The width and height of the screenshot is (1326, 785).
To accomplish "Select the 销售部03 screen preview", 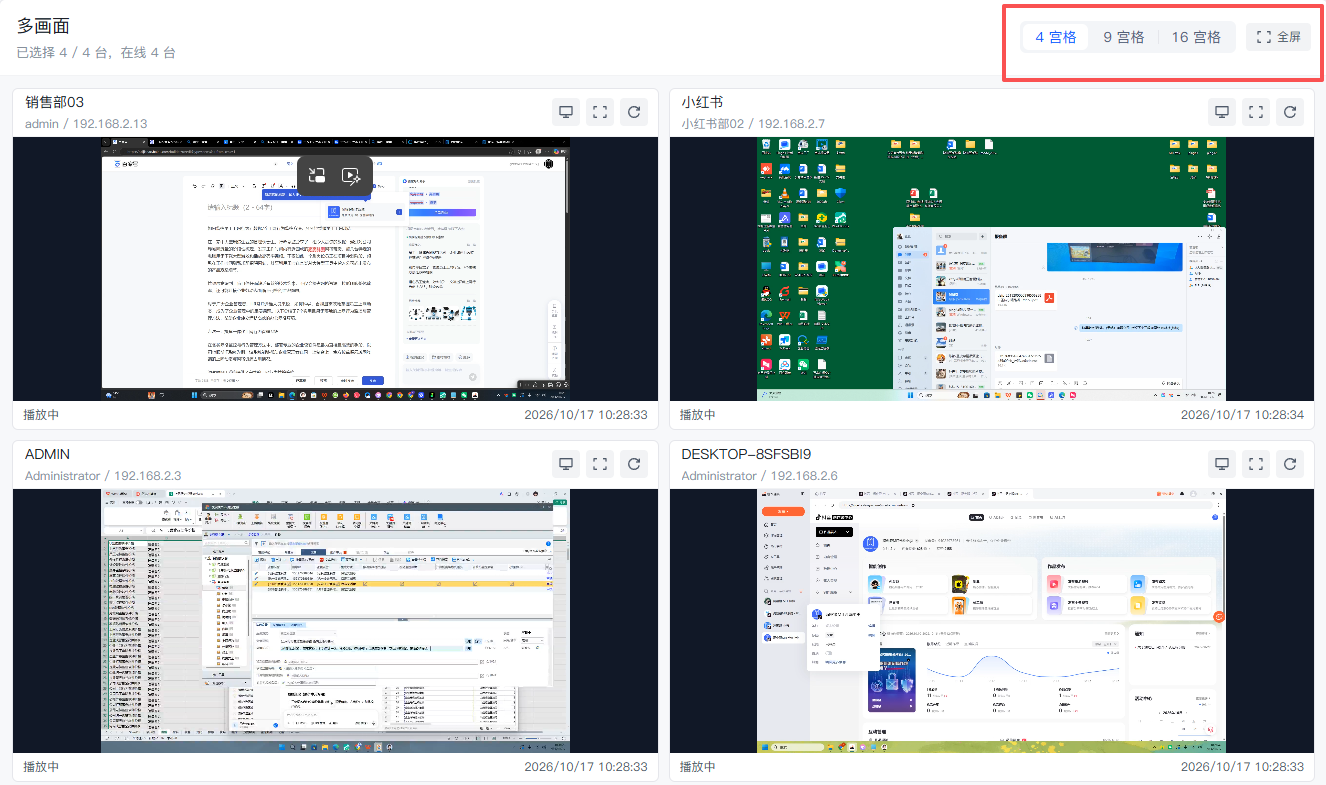I will click(x=335, y=269).
